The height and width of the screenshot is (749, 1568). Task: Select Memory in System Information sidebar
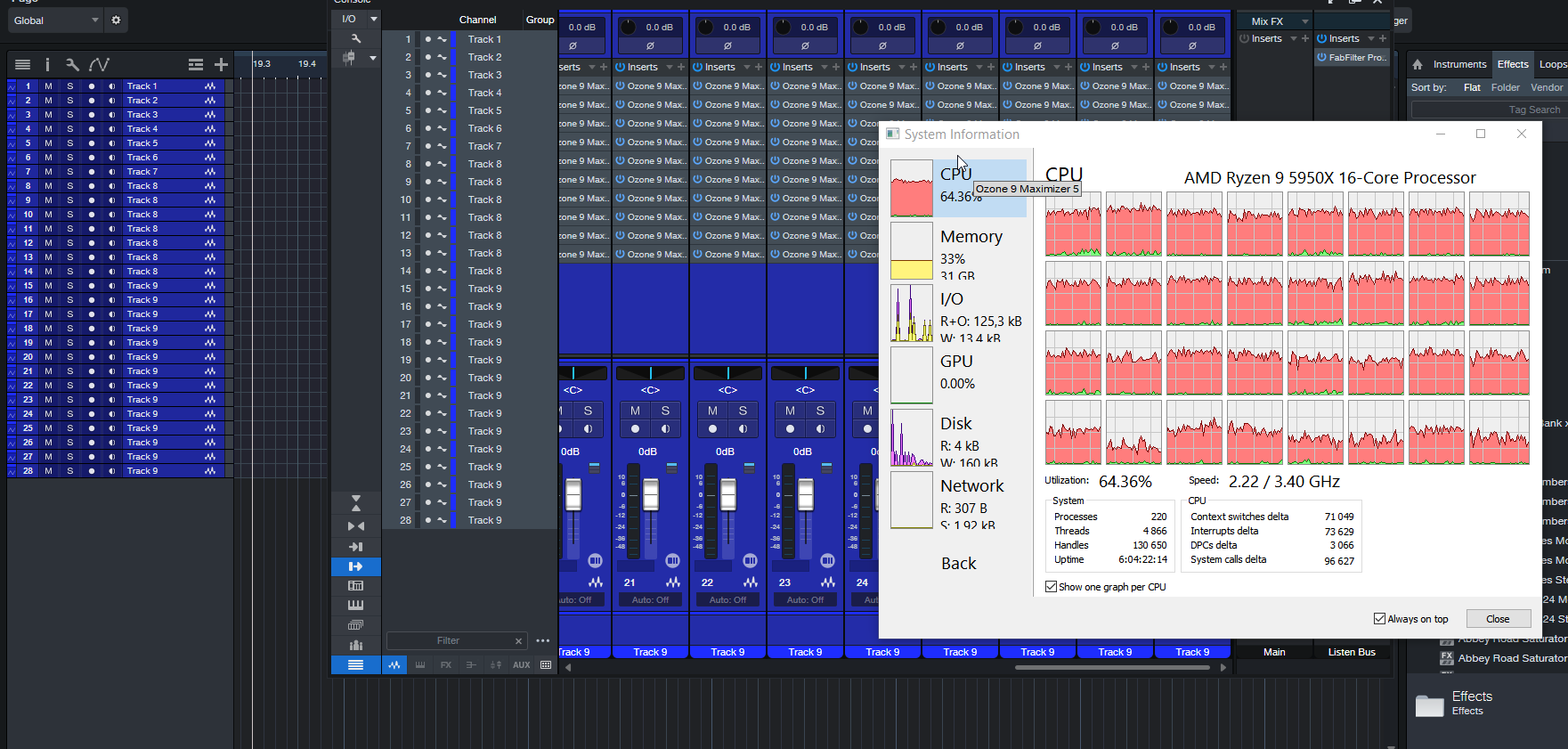(958, 250)
